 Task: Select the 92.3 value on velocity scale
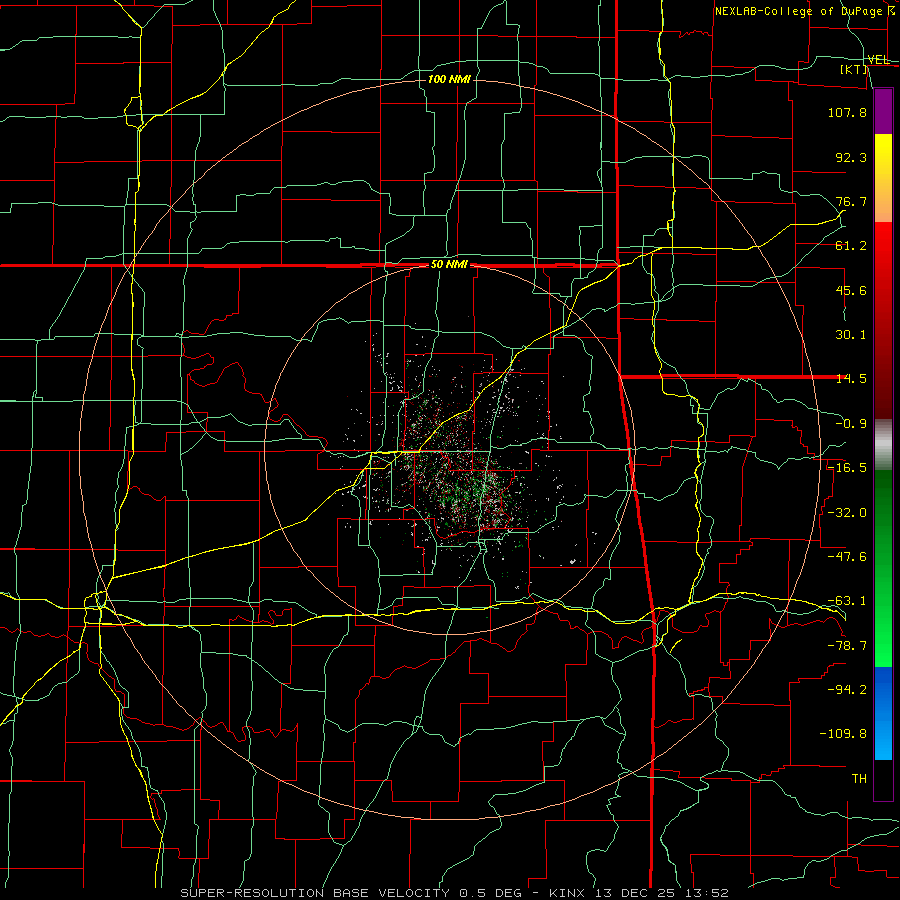tap(851, 157)
